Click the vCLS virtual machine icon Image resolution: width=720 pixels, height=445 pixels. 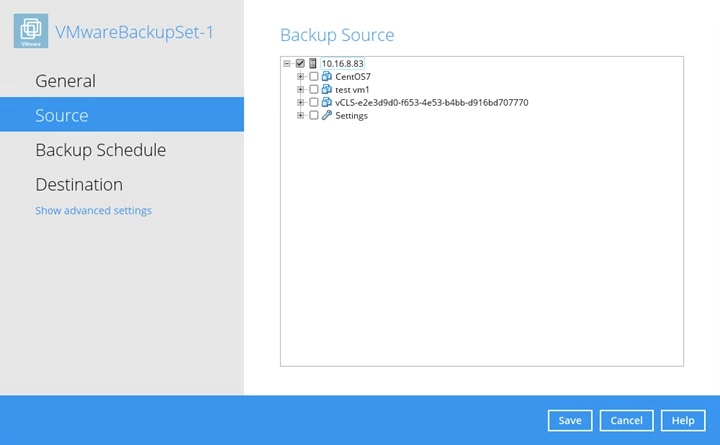tap(326, 102)
